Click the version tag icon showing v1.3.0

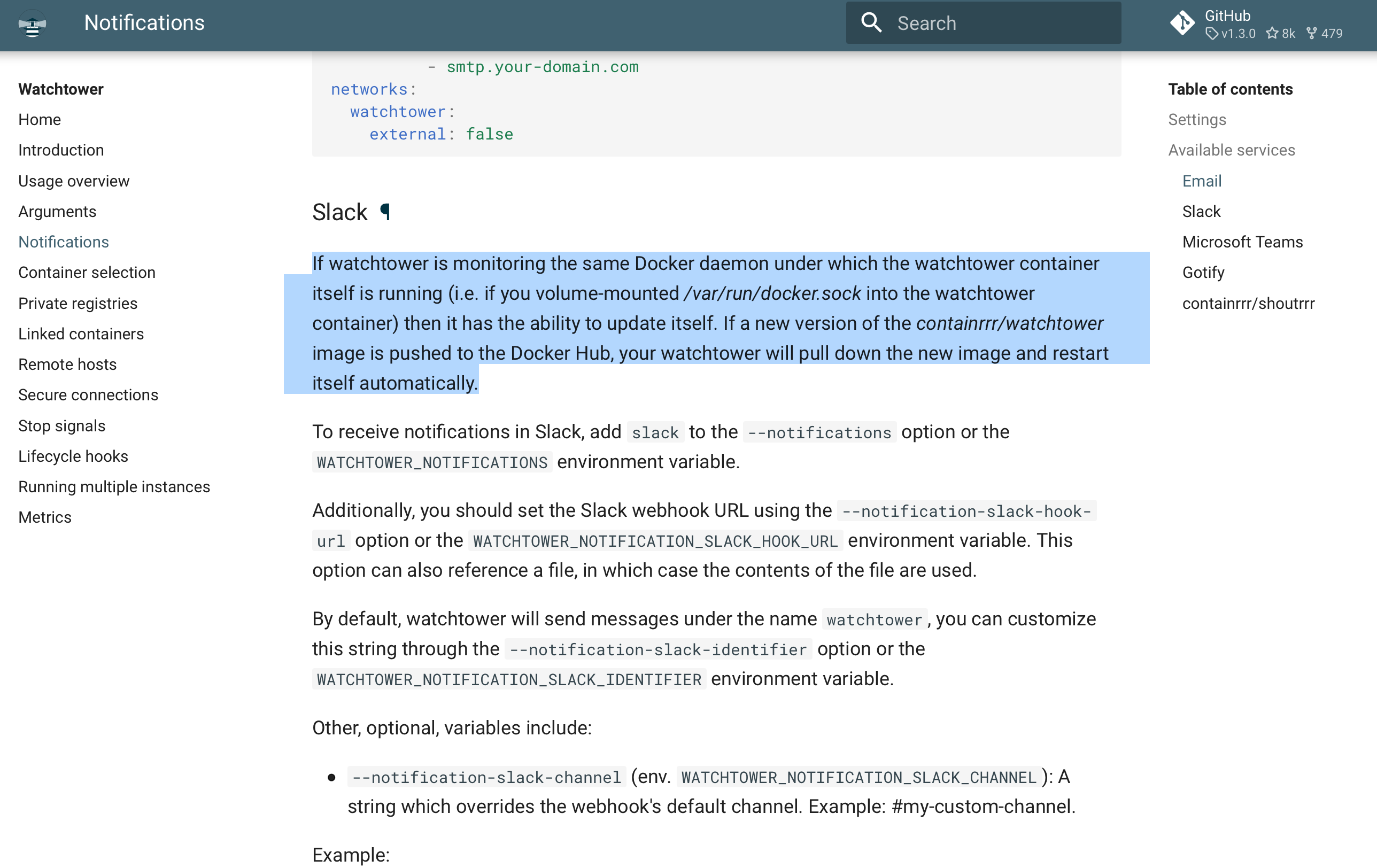[1212, 34]
